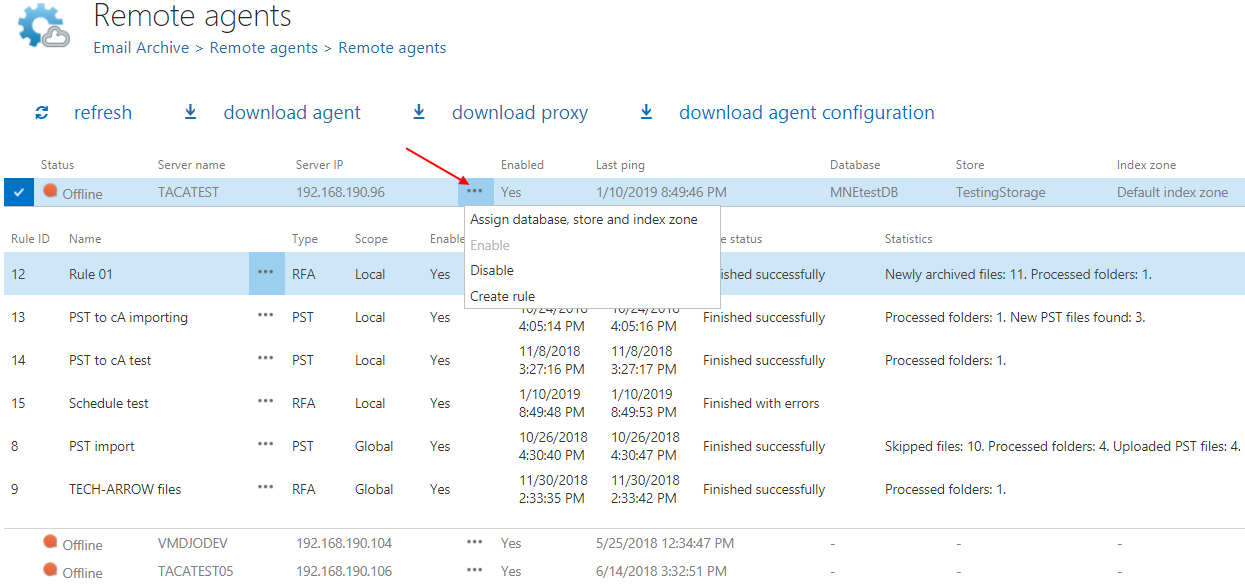The height and width of the screenshot is (584, 1245).
Task: Click the Remote agents gear cloud icon
Action: pyautogui.click(x=44, y=27)
